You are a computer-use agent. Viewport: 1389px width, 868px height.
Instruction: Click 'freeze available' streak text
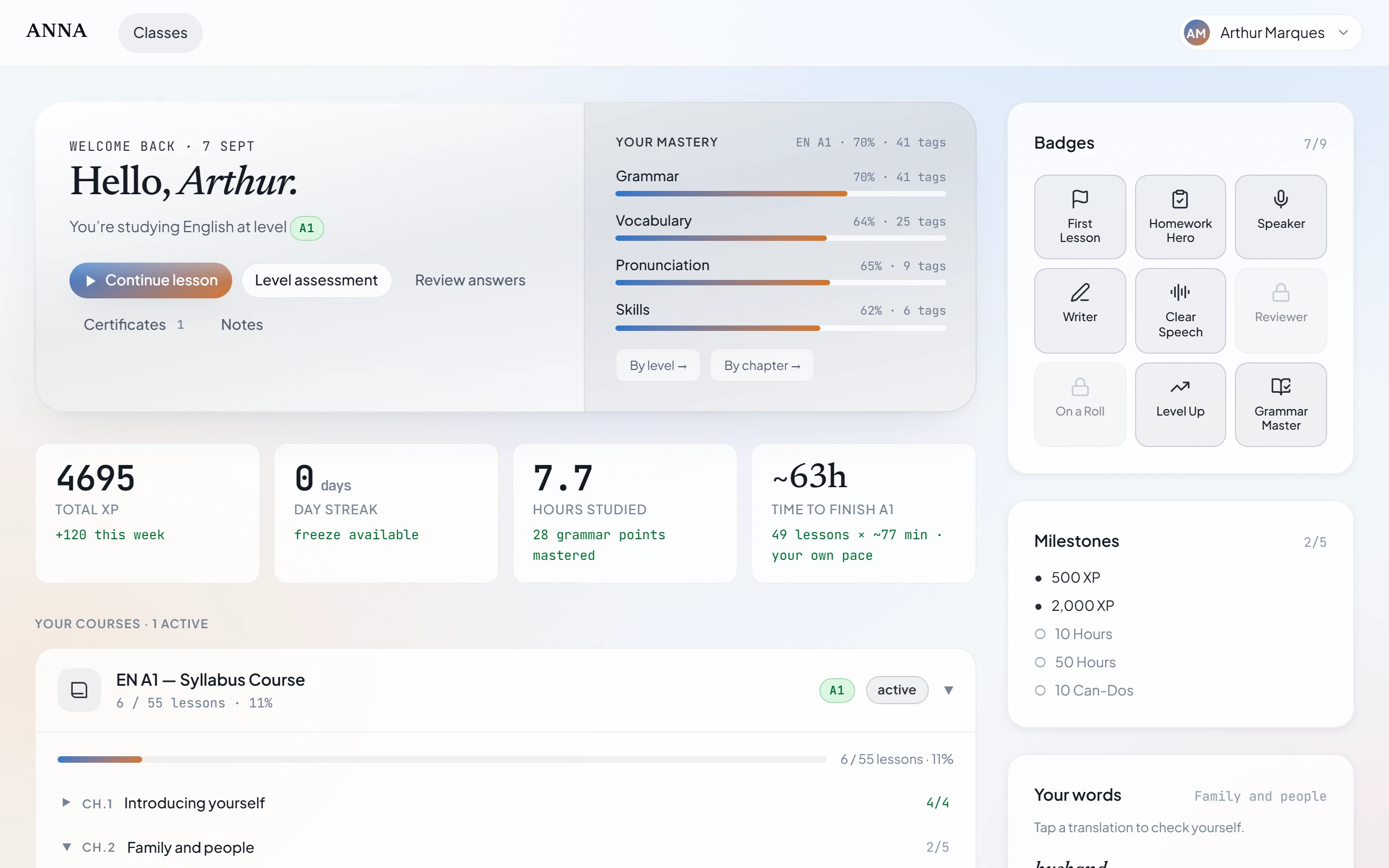[x=356, y=534]
